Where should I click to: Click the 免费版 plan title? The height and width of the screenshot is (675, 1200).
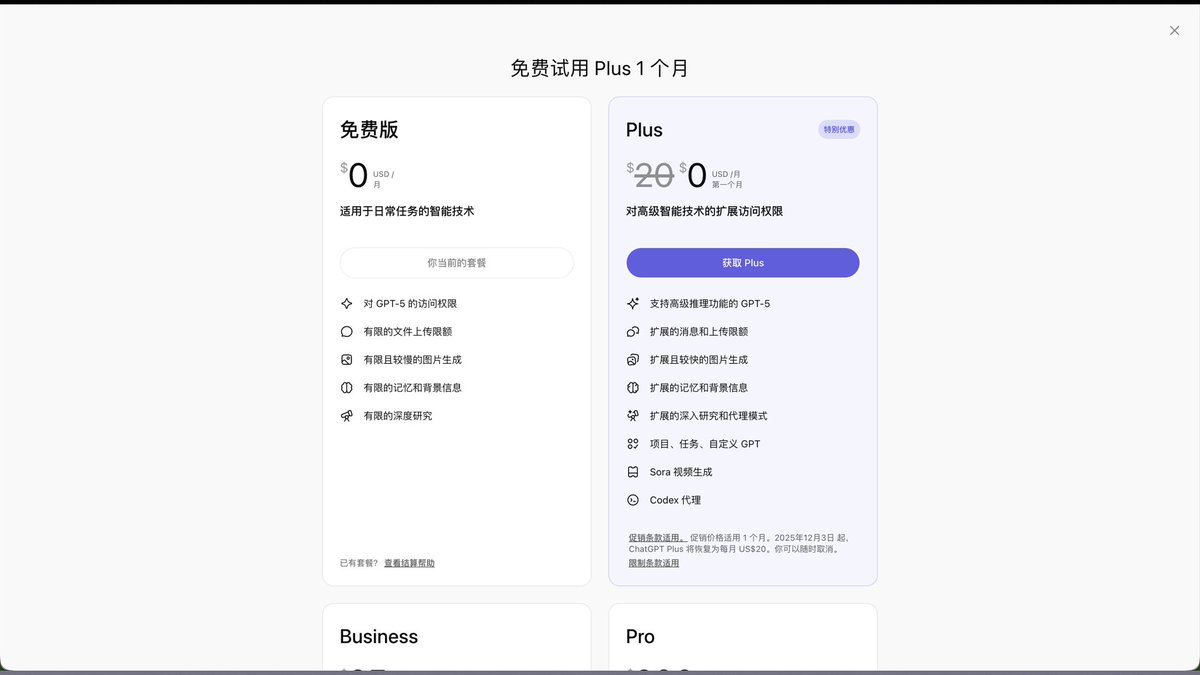tap(369, 130)
